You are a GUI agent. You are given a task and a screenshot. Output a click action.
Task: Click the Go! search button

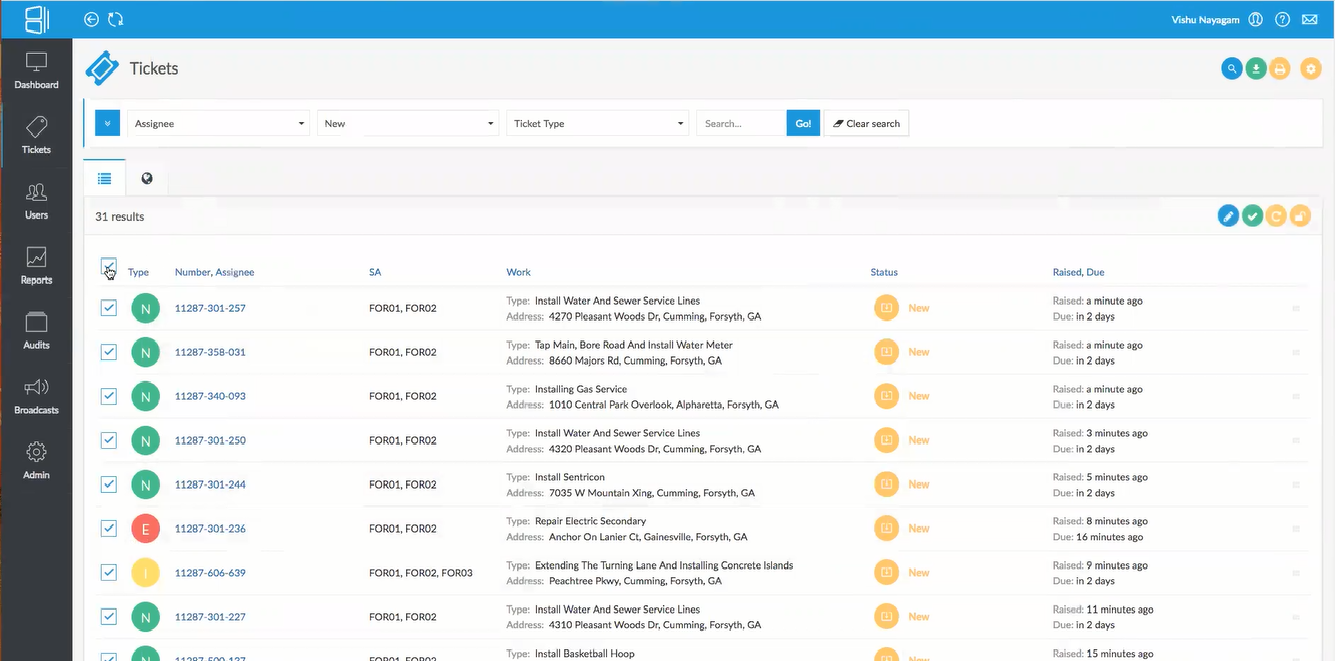point(803,123)
